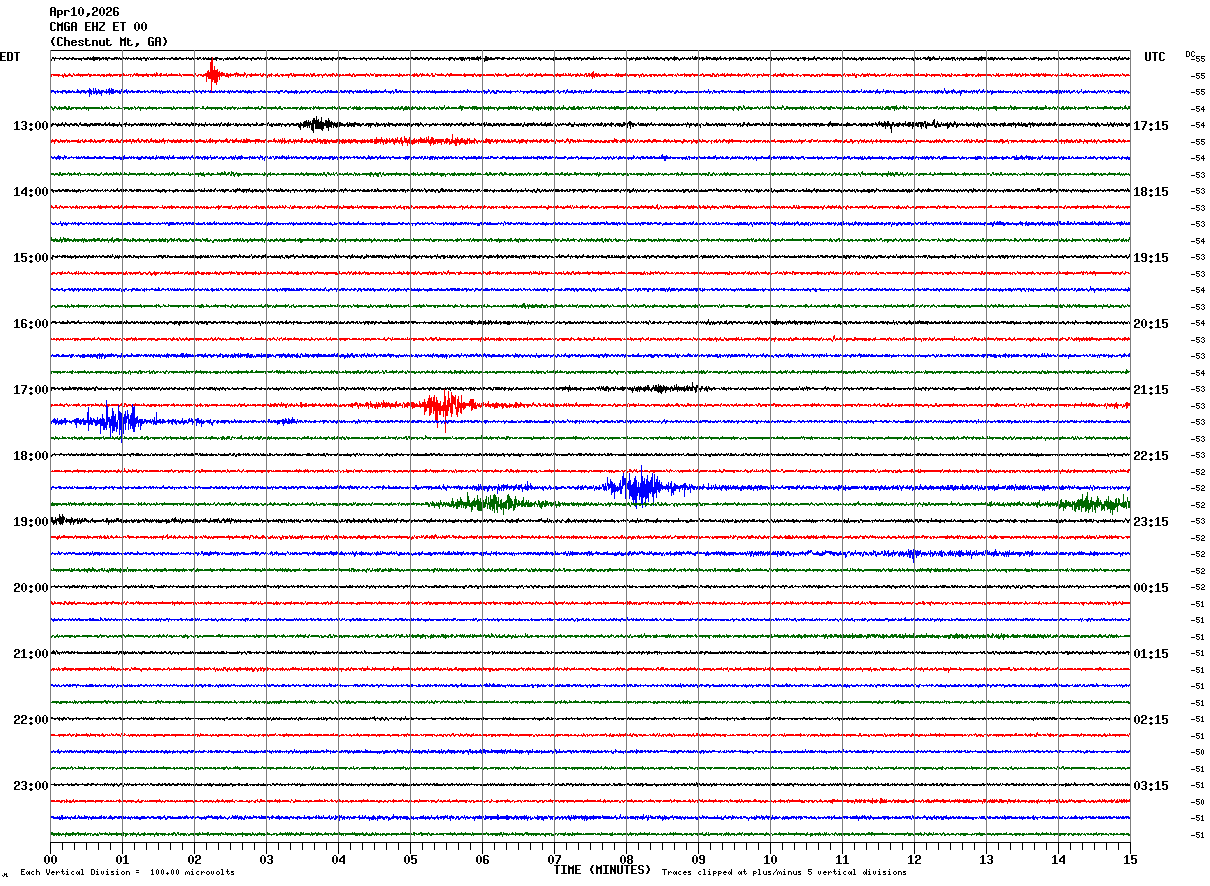Screen dimensions: 1210x886
Task: Select the station code CMGA EHZ ET 00
Action: pyautogui.click(x=98, y=27)
